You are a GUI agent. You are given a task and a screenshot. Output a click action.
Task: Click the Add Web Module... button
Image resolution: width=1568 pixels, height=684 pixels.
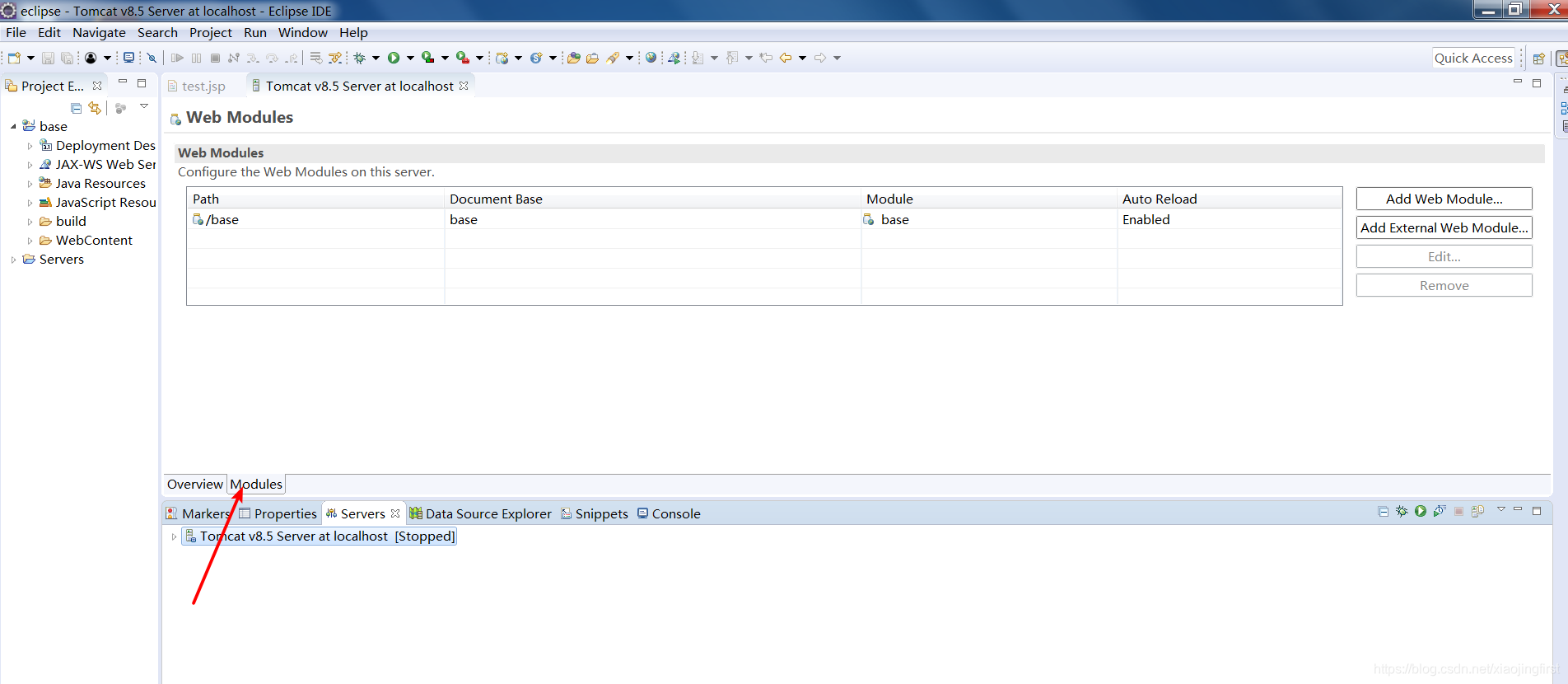tap(1444, 199)
